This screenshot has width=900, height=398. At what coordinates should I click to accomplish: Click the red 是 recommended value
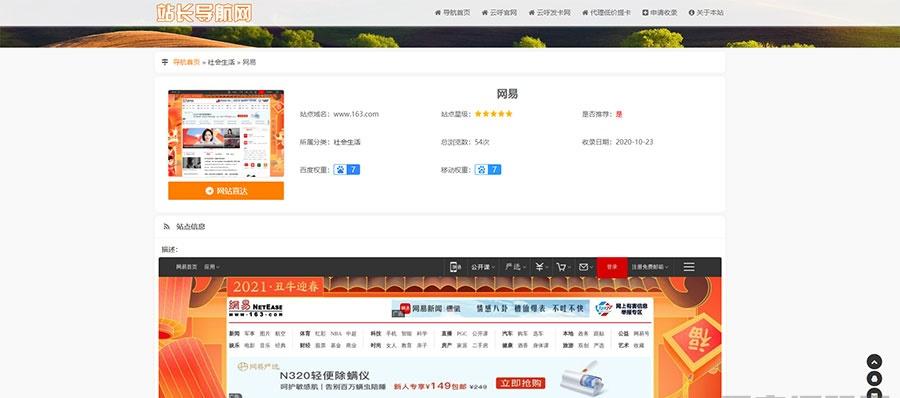point(619,114)
